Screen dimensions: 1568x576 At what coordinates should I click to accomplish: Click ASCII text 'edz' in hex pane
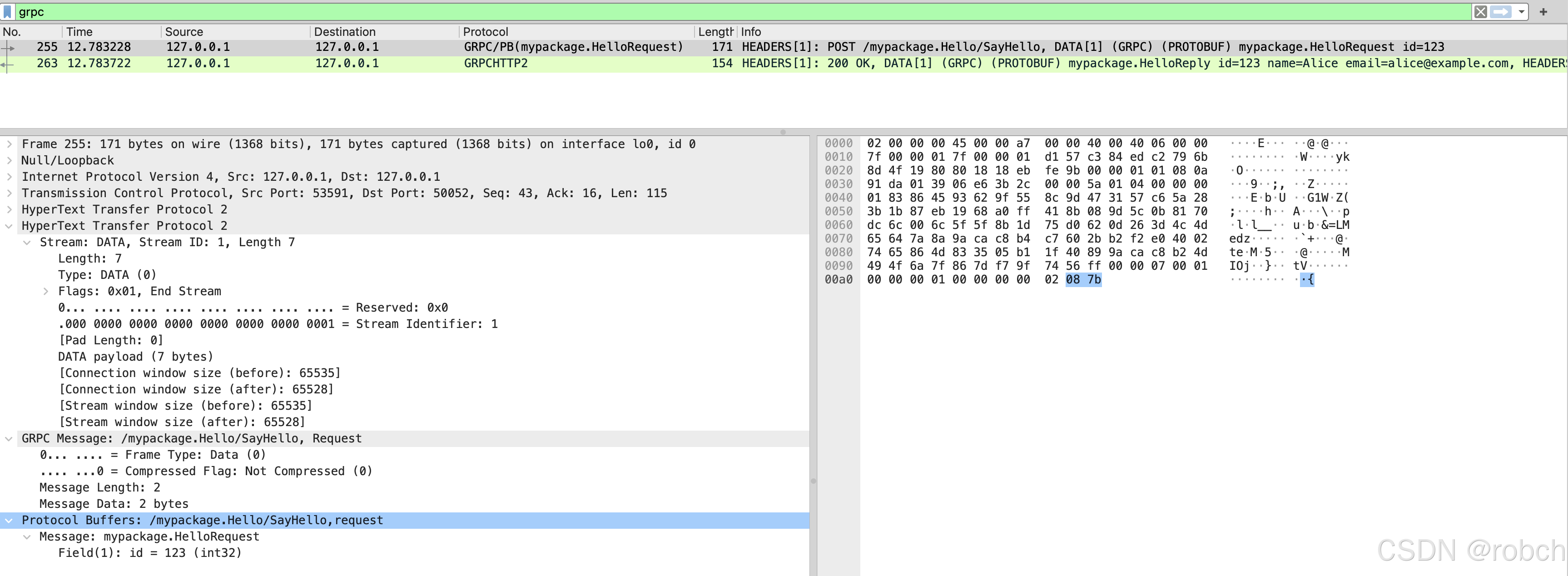pos(1239,238)
